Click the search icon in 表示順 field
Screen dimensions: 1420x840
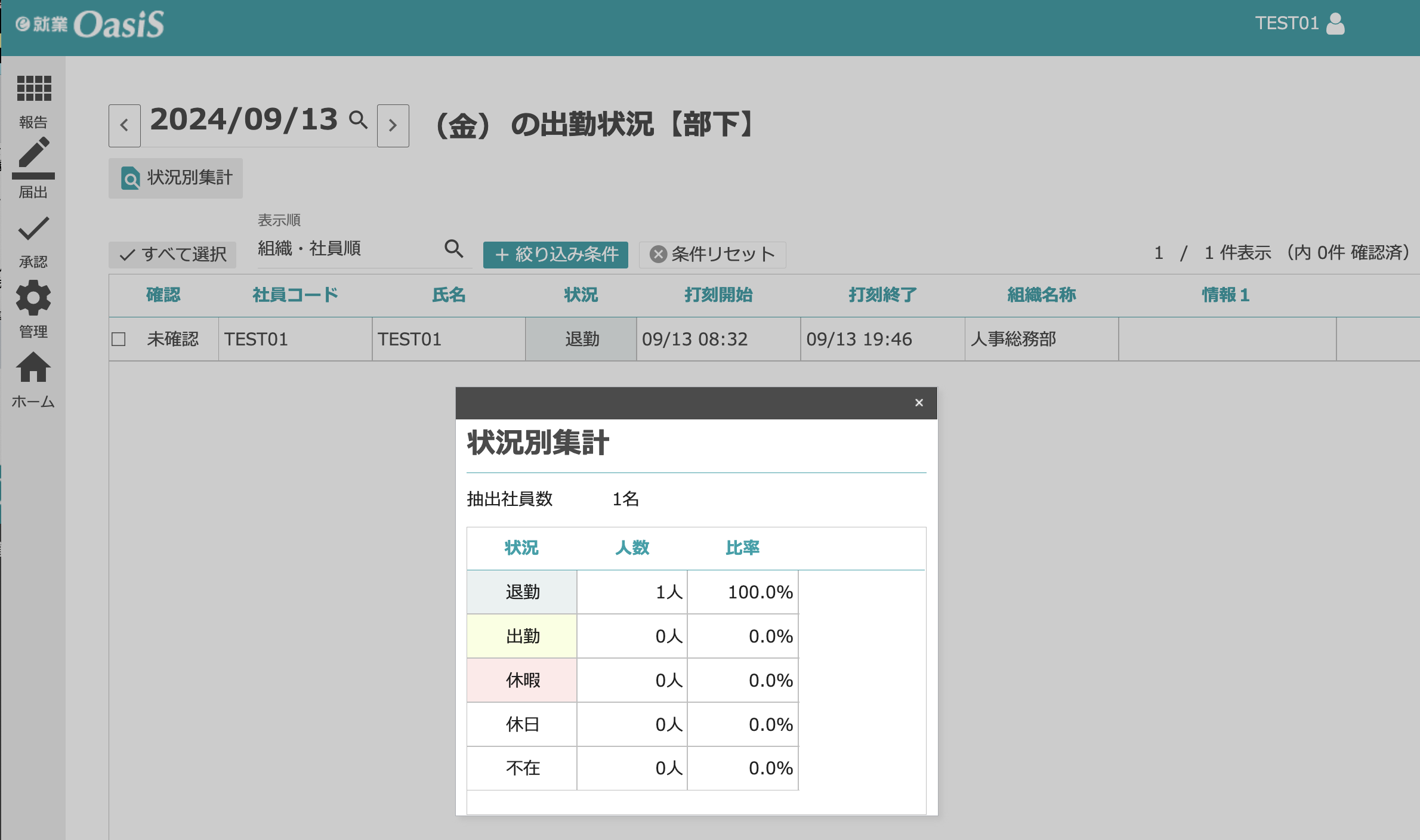tap(453, 248)
